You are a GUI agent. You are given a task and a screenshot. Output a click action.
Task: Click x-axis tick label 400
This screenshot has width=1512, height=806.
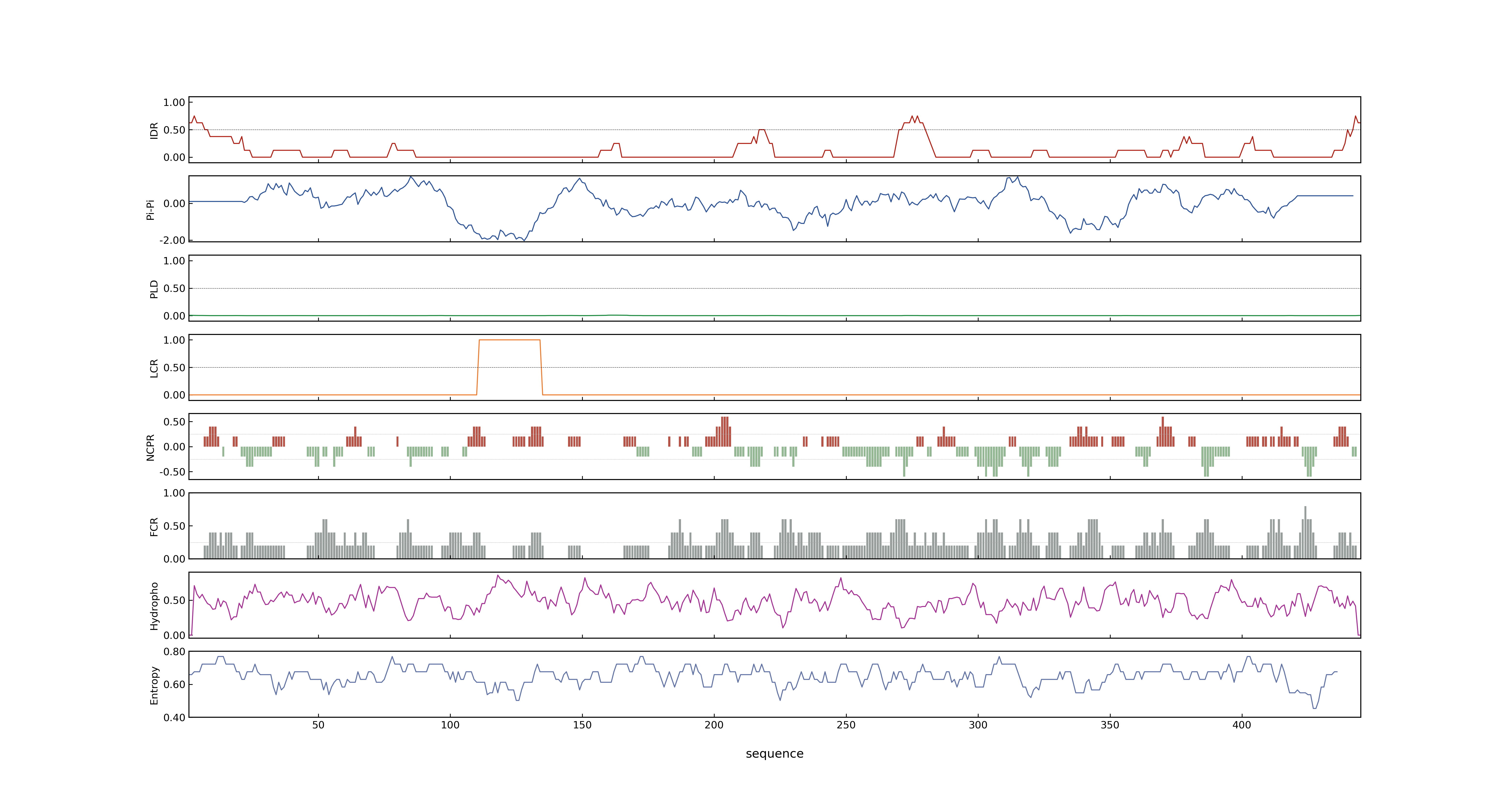coord(1242,725)
